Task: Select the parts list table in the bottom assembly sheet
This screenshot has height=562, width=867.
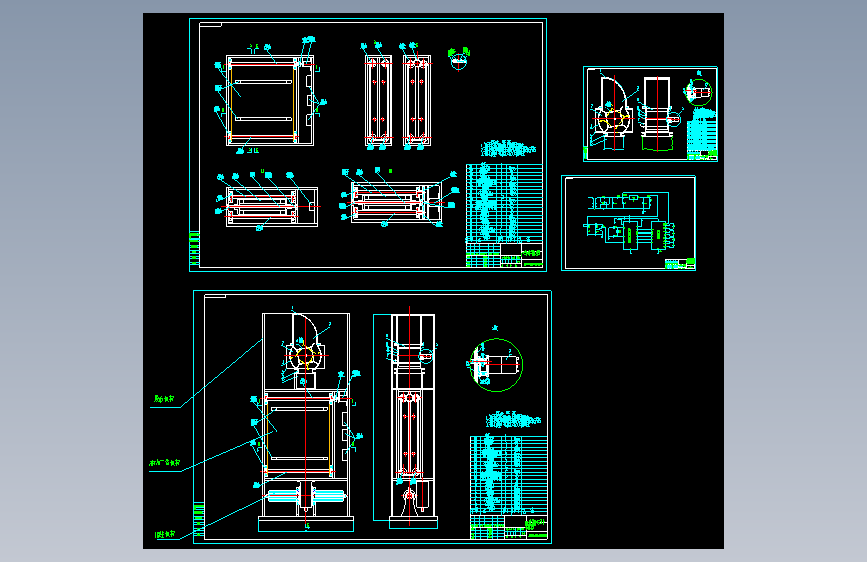Action: pos(509,475)
